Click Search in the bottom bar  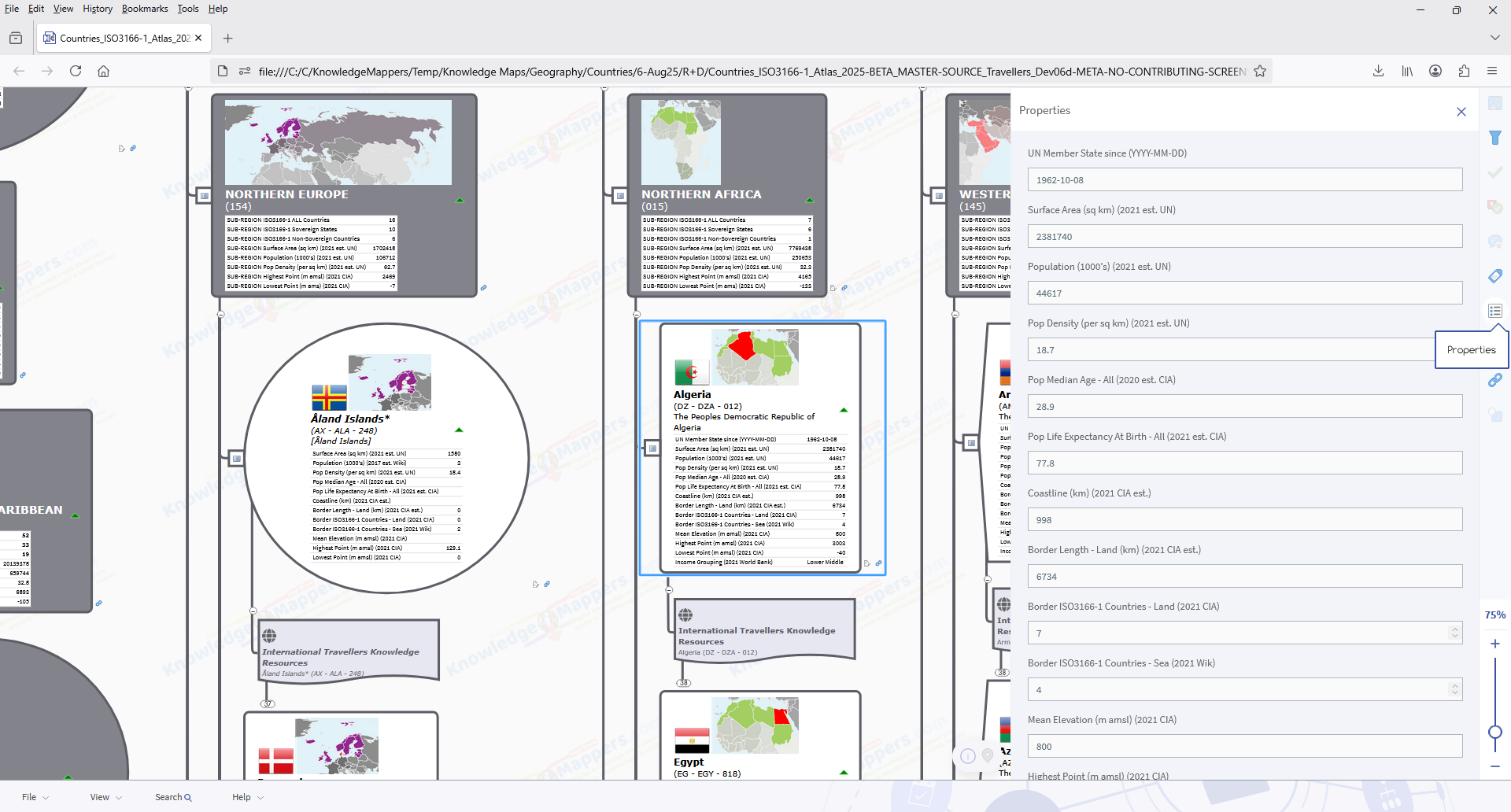(173, 797)
